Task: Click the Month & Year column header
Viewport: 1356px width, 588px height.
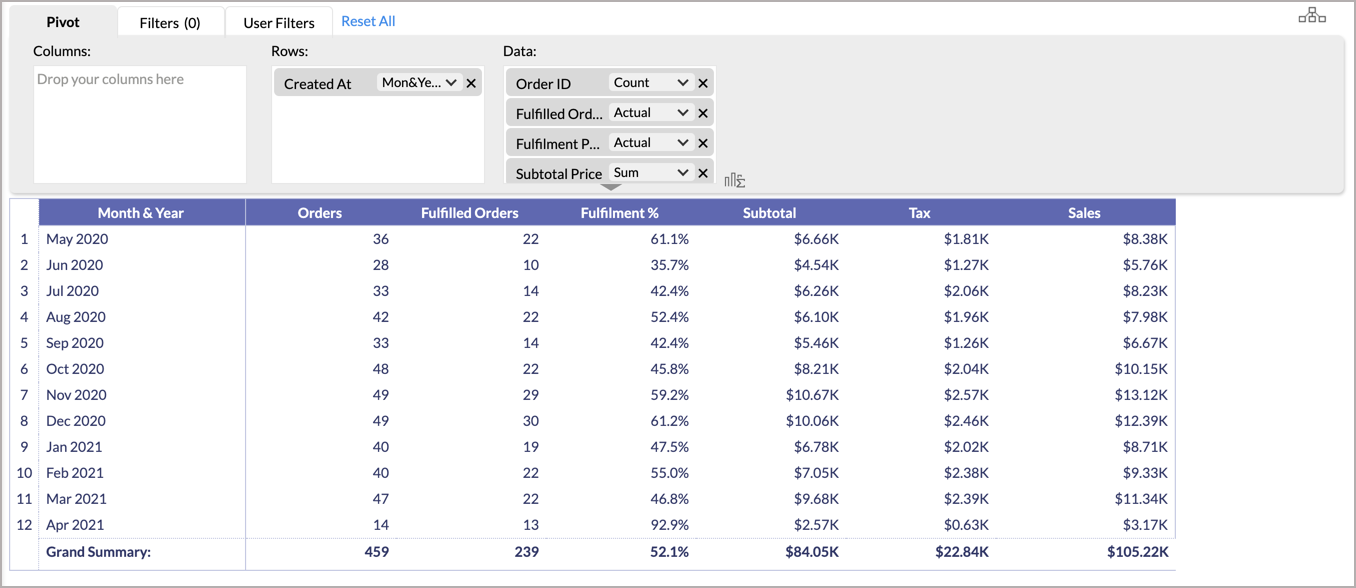Action: click(x=141, y=212)
